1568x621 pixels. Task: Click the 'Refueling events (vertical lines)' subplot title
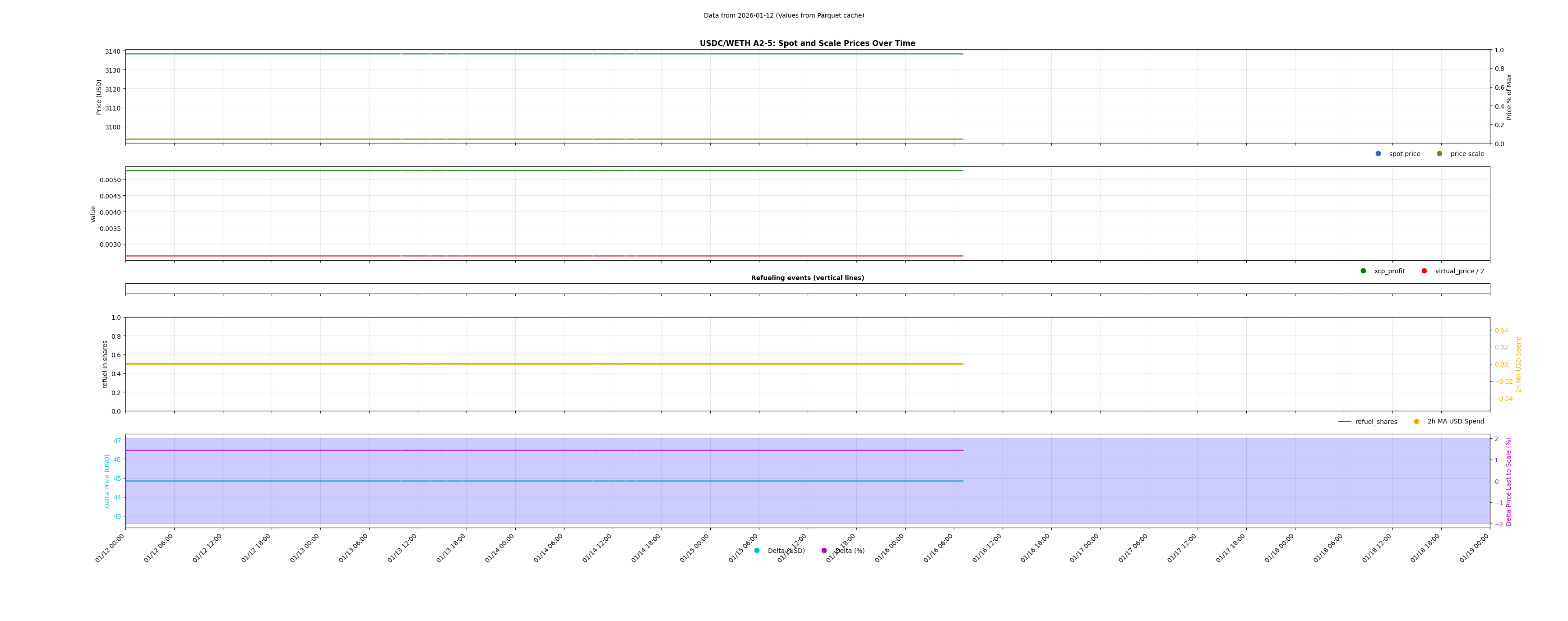(807, 278)
